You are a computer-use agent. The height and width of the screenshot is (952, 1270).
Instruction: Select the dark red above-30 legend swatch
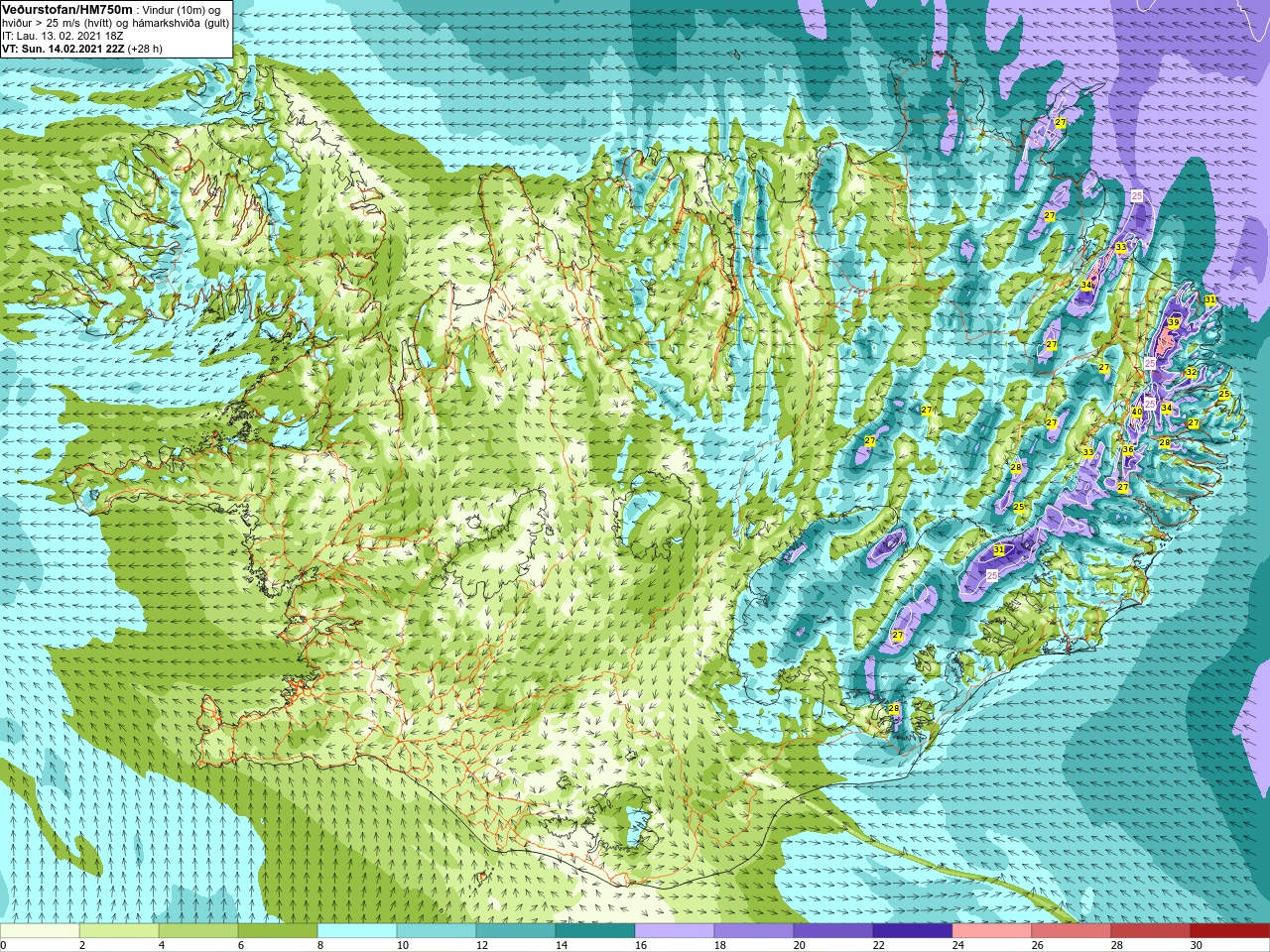[1230, 931]
